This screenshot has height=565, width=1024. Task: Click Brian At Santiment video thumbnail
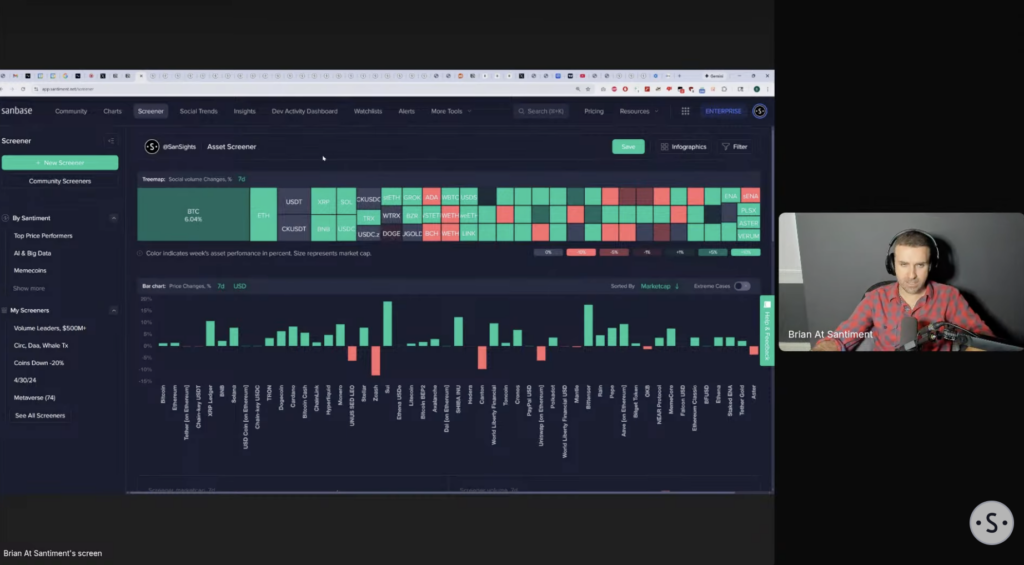tap(901, 282)
